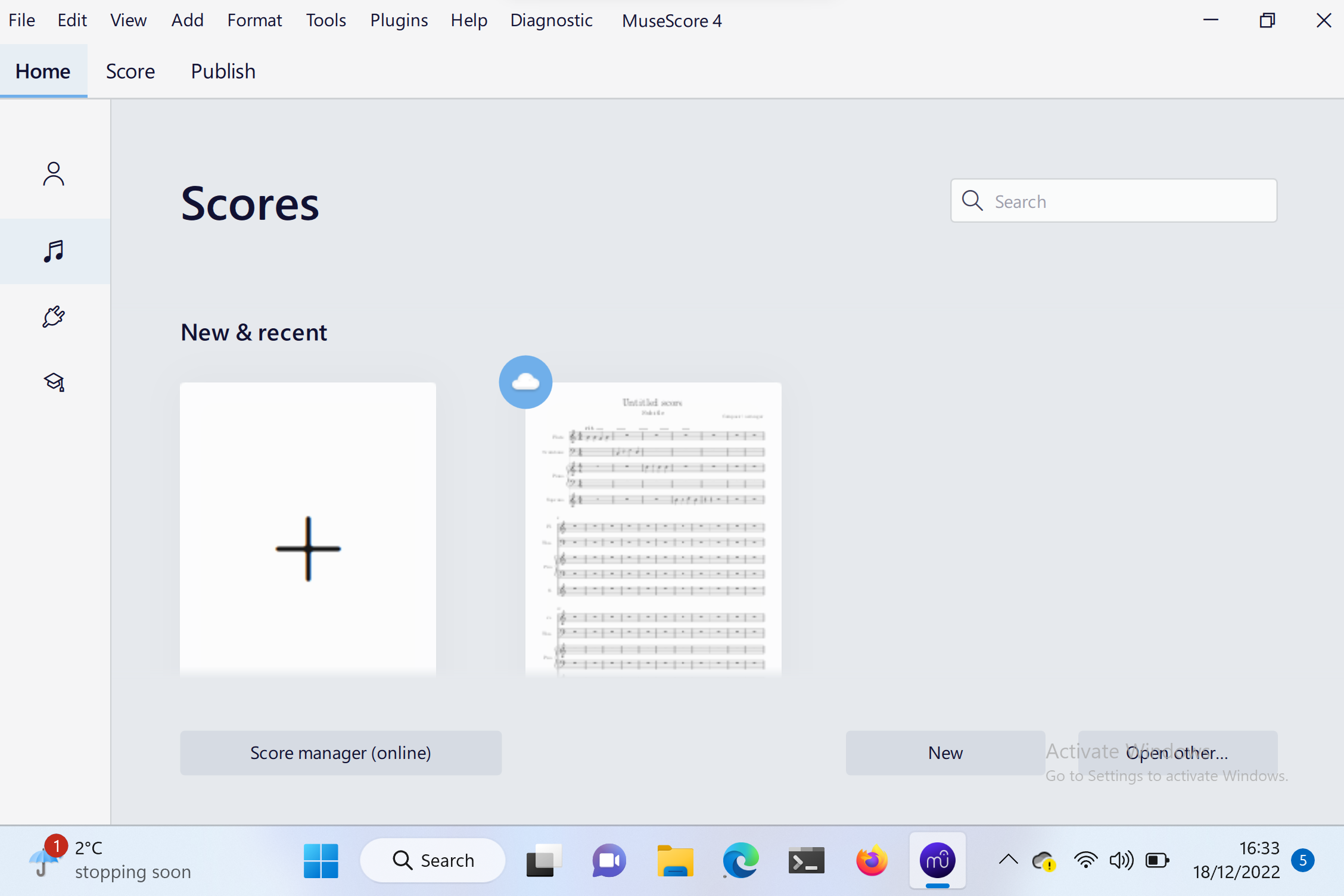The width and height of the screenshot is (1344, 896).
Task: Open the Untitled score thumbnail
Action: tap(653, 529)
